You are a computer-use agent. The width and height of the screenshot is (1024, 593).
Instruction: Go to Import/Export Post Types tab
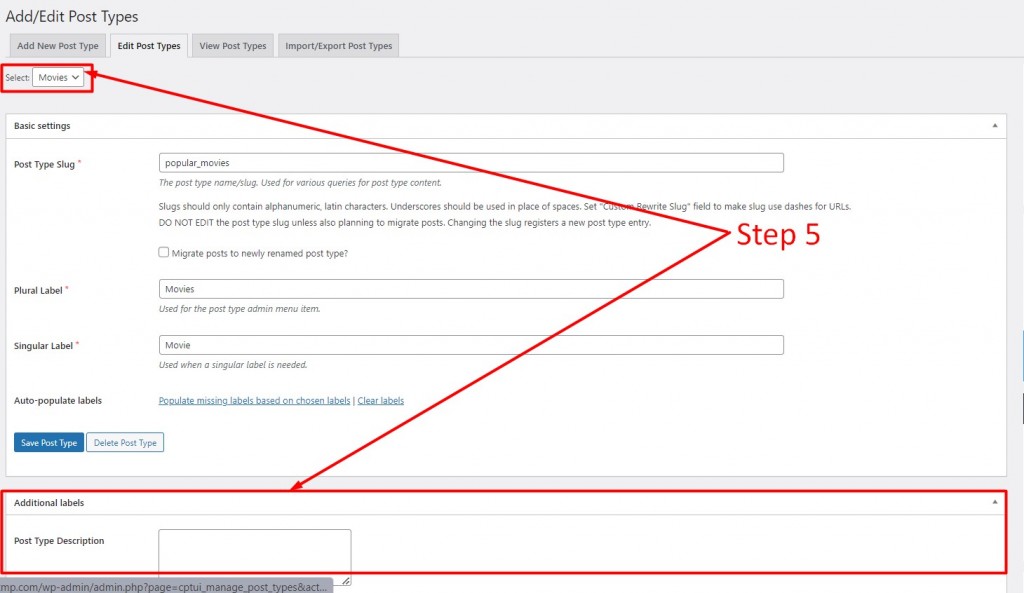pos(338,46)
